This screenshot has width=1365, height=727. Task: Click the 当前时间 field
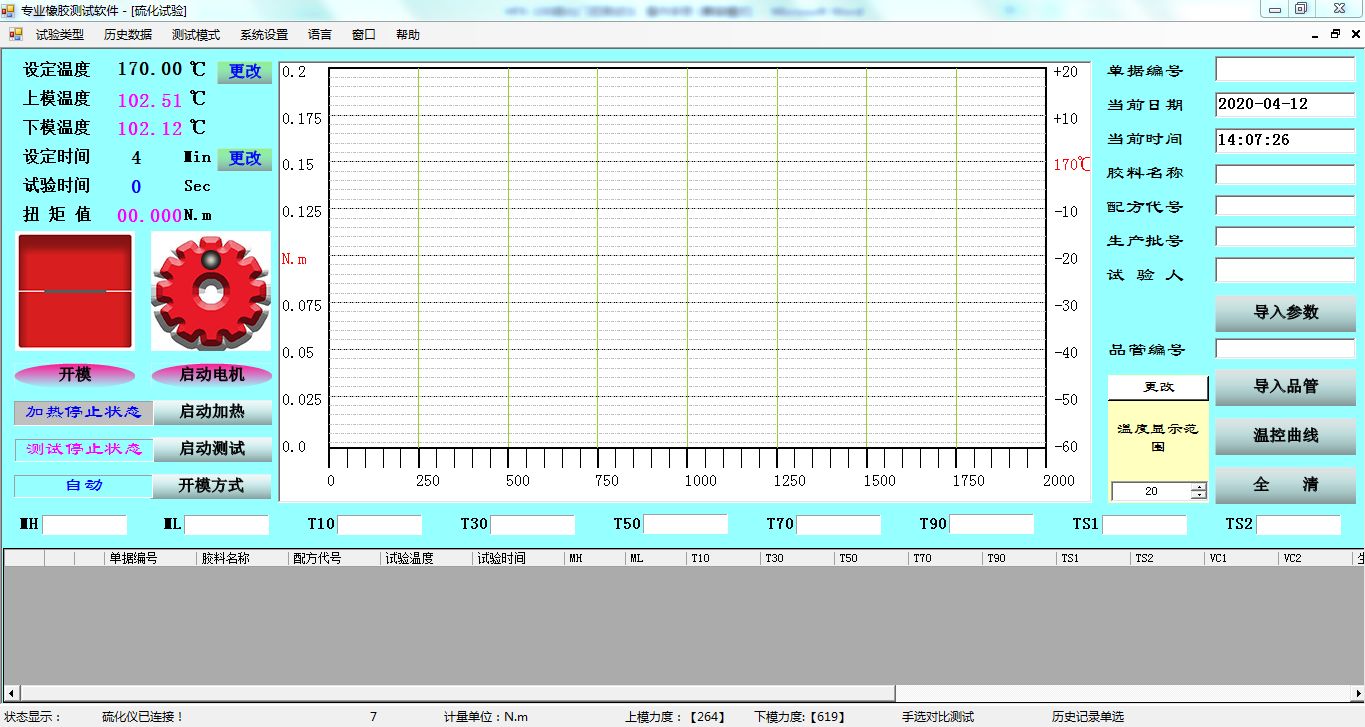tap(1285, 140)
